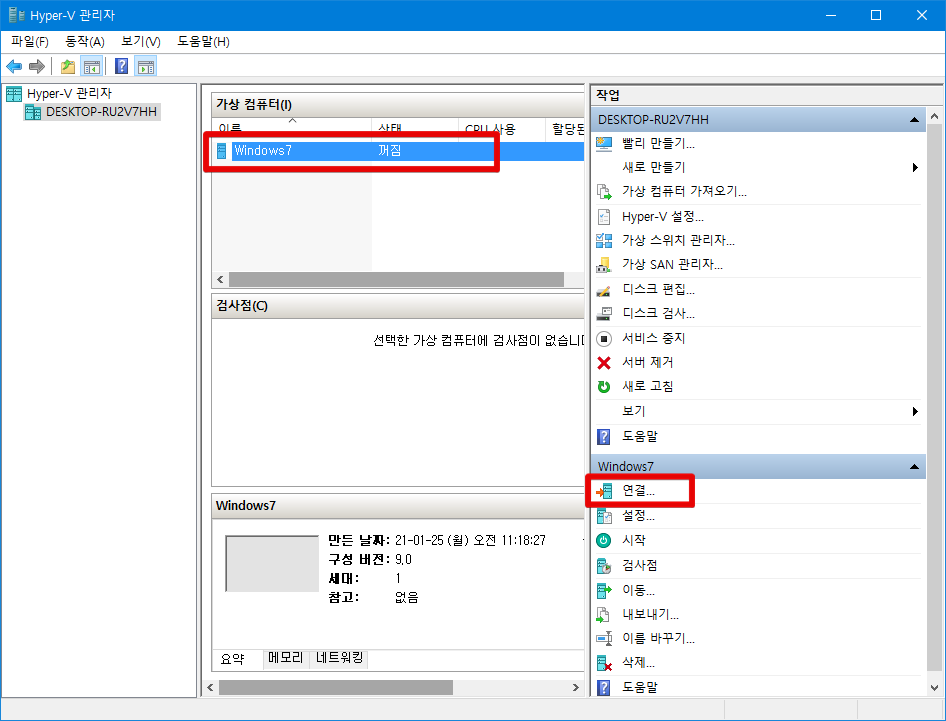Screen dimensions: 946x721
Task: Click the 가상 스위치 관리자 icon
Action: [x=604, y=241]
